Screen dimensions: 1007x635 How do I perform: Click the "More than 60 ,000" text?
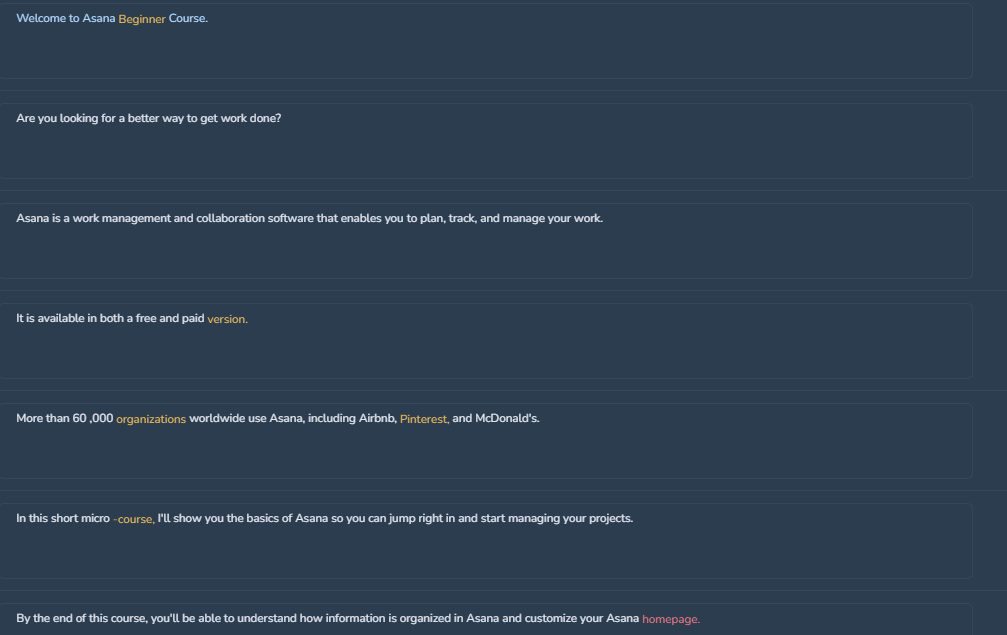[64, 419]
